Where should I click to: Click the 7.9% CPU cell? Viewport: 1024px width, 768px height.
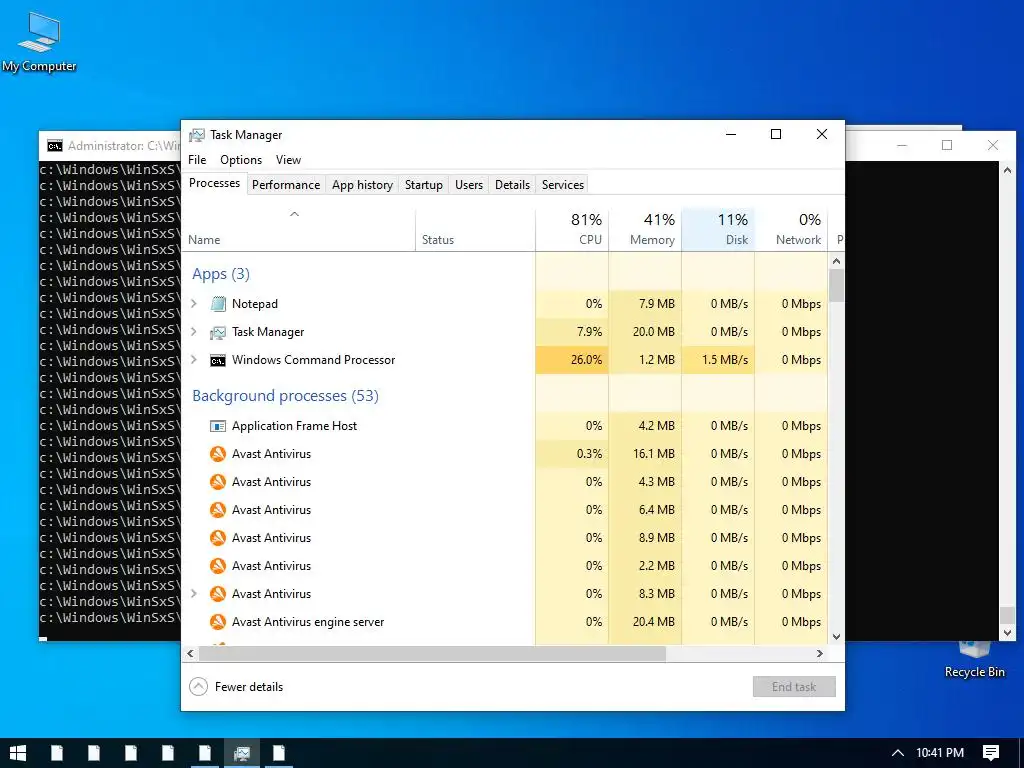coord(572,332)
